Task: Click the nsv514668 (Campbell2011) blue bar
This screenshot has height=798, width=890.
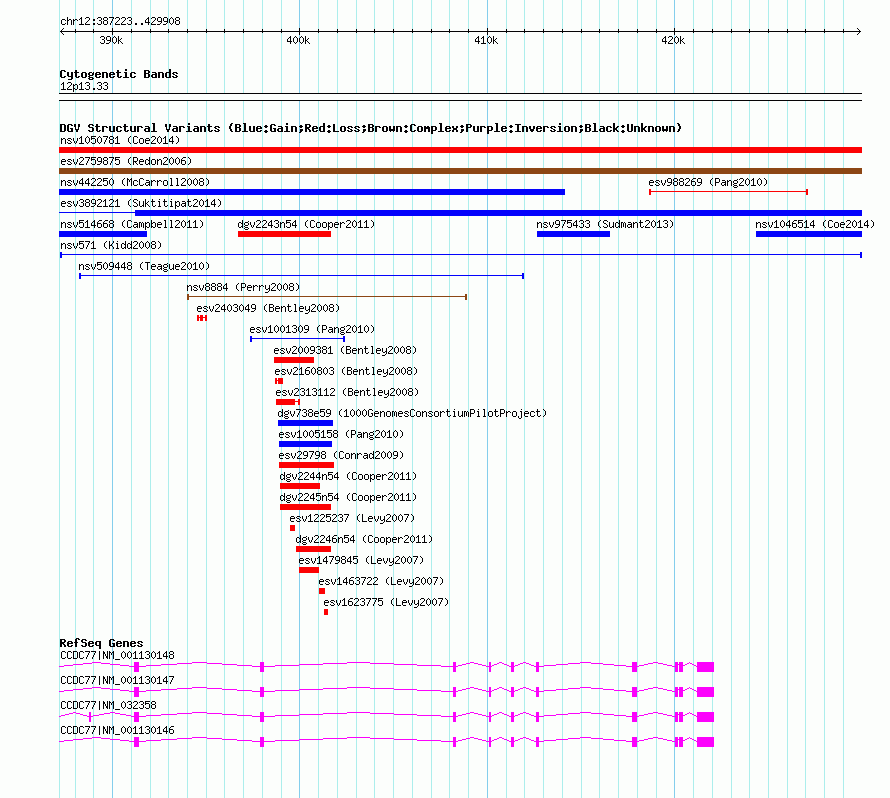Action: 103,234
